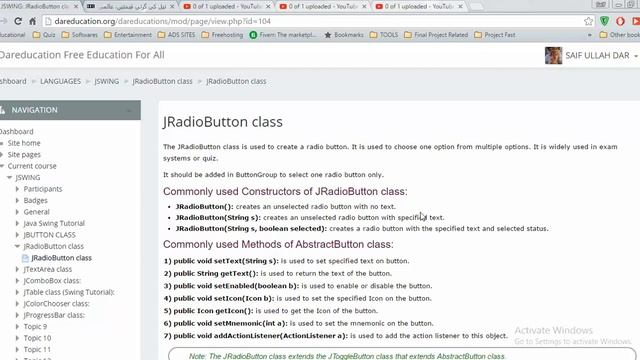Open the user menu dropdown arrow

pyautogui.click(x=636, y=56)
